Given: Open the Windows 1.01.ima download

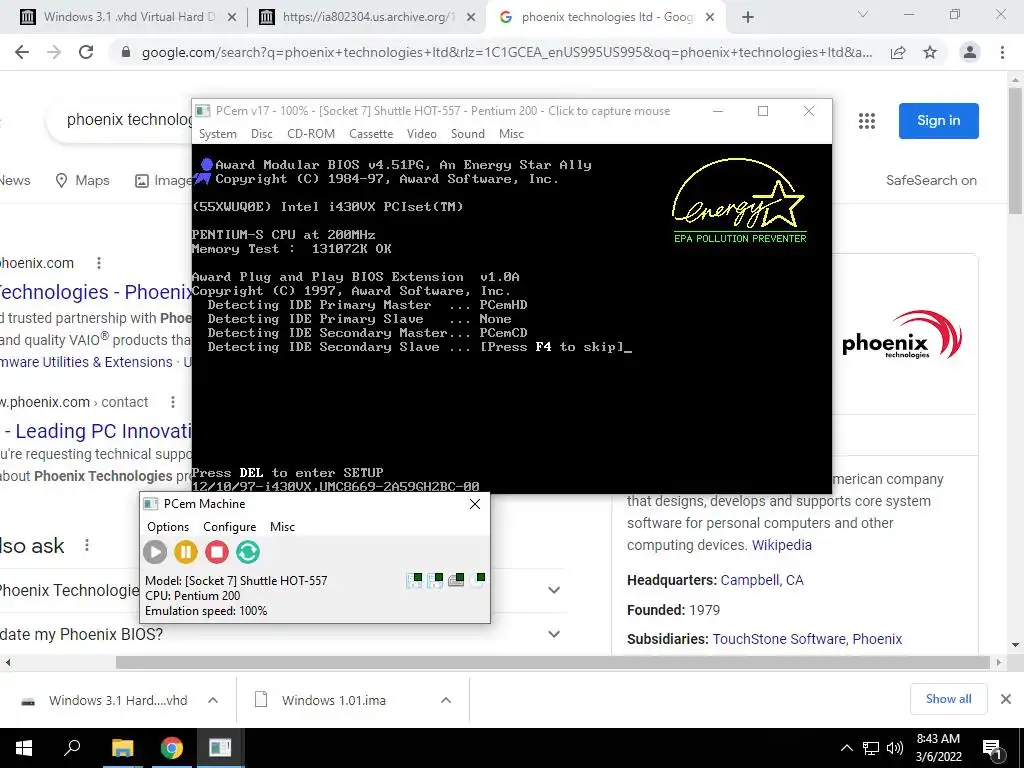Looking at the screenshot, I should [320, 700].
